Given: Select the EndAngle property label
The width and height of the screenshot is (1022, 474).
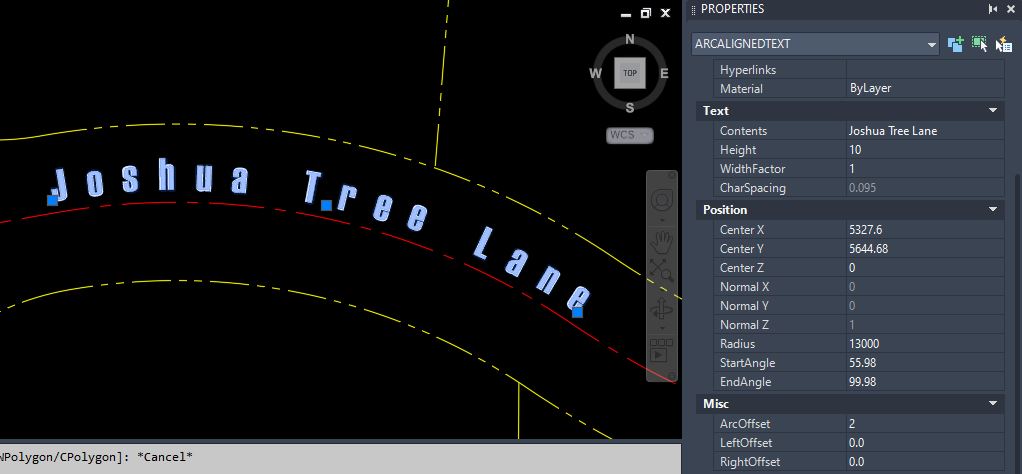Looking at the screenshot, I should coord(745,381).
